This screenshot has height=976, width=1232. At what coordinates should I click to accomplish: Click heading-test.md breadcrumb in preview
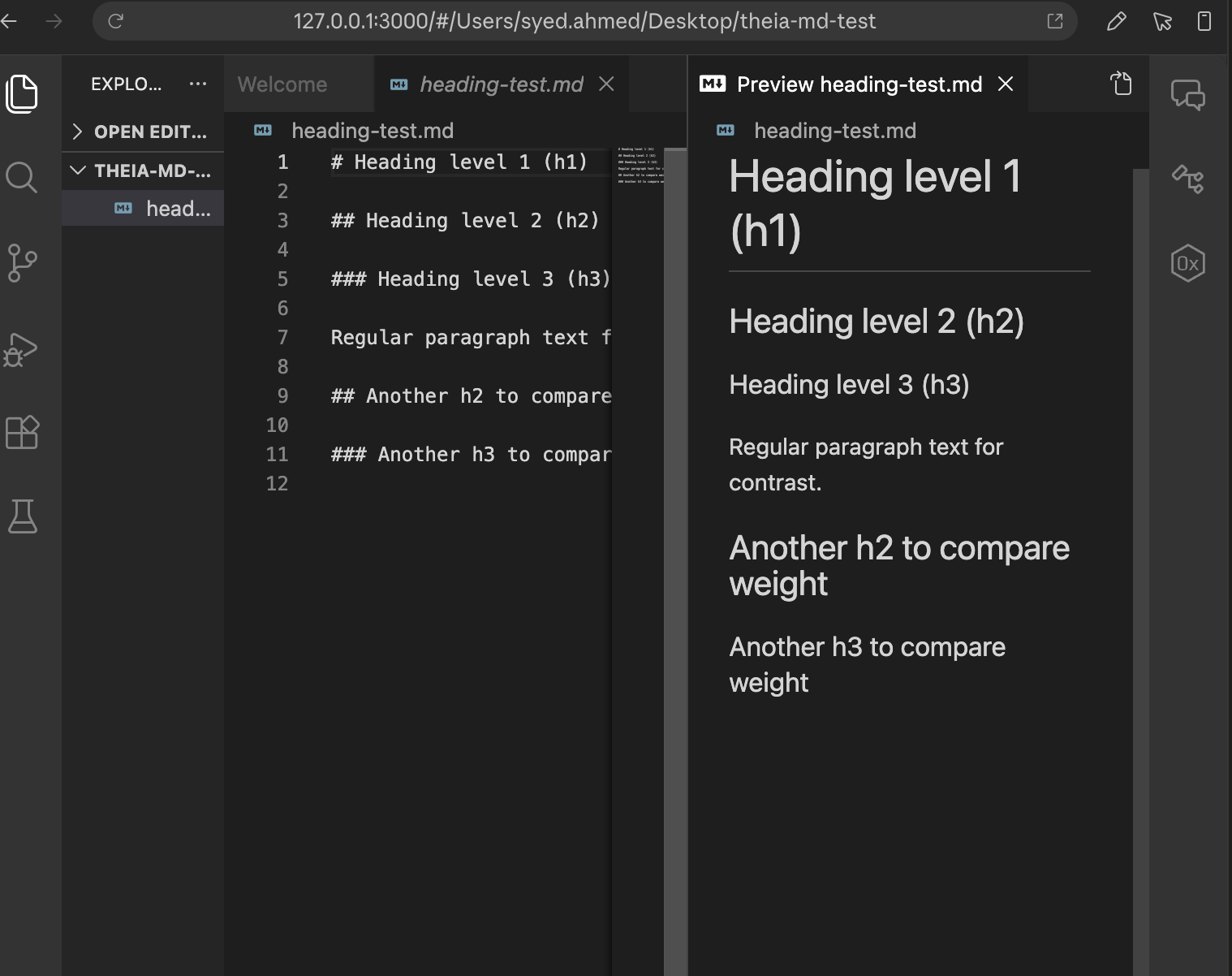[835, 131]
